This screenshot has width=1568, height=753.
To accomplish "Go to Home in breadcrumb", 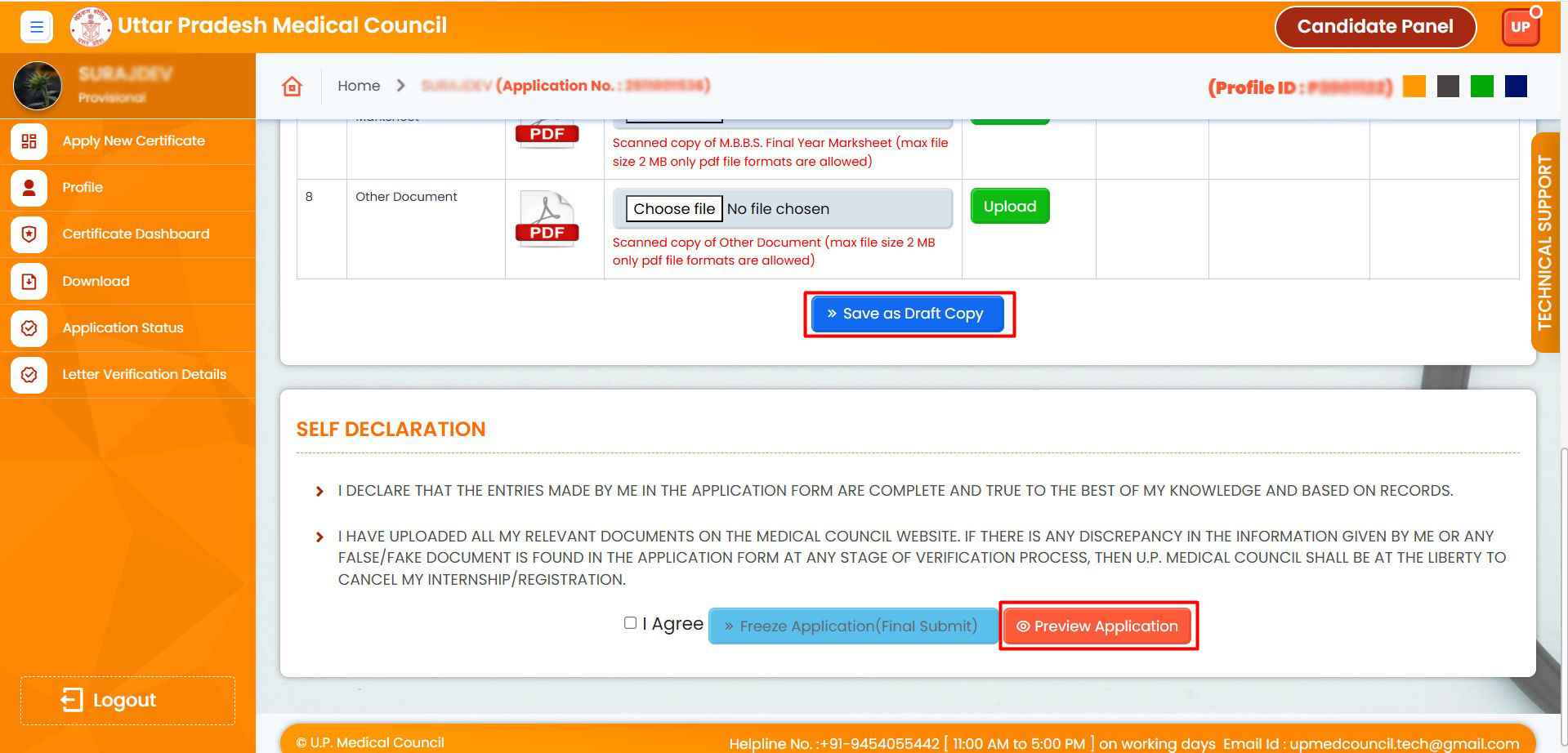I will [x=359, y=86].
